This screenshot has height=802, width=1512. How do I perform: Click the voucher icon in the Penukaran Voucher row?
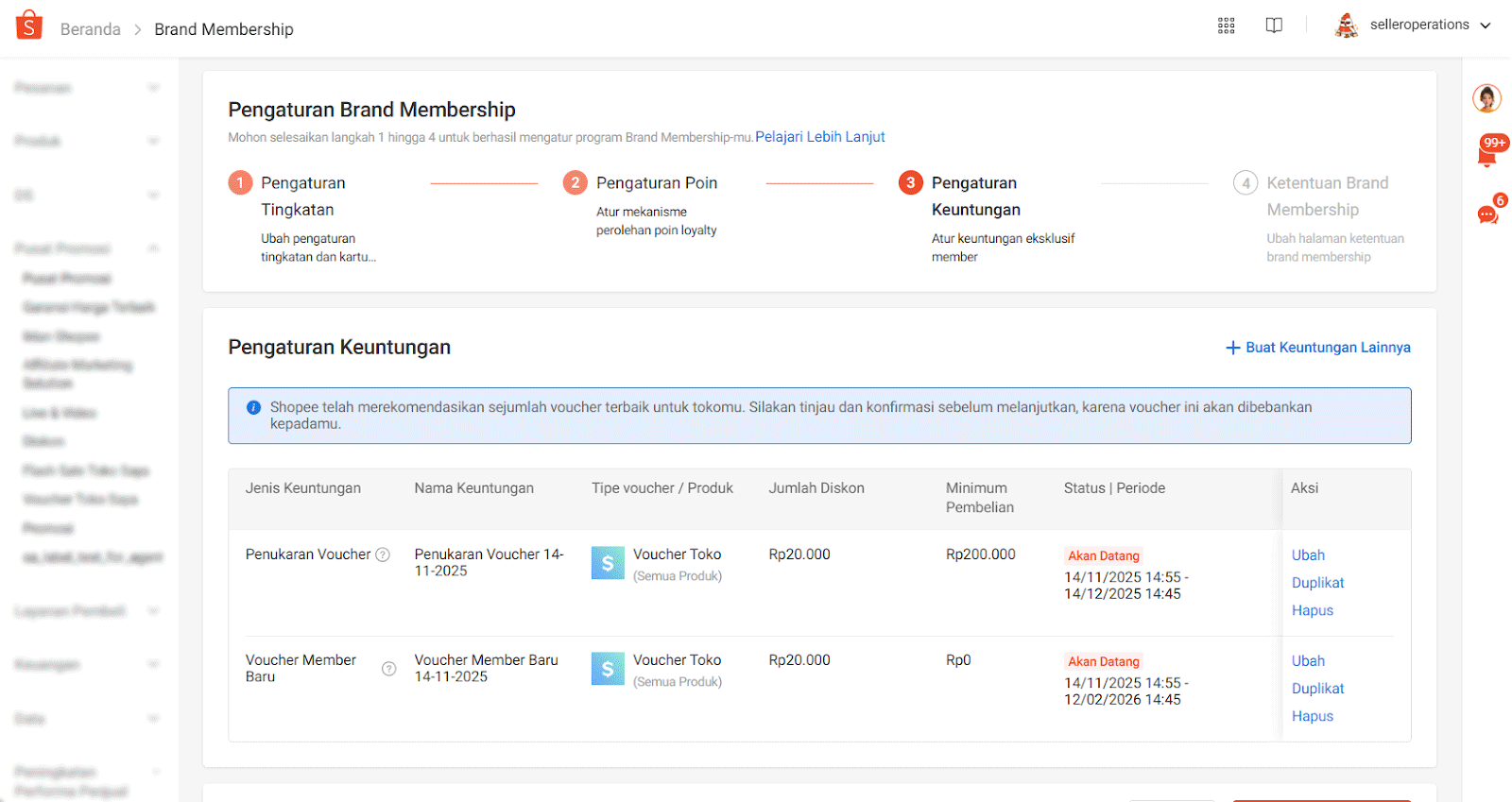608,563
